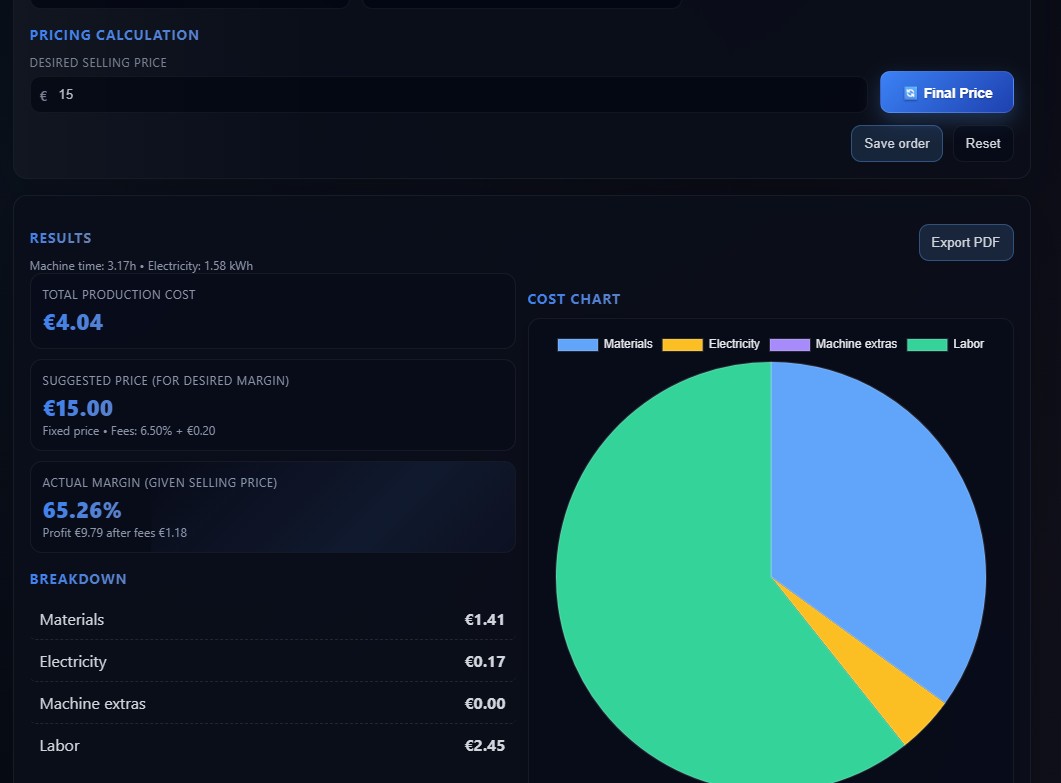Click the Materials row in Breakdown

tap(272, 620)
